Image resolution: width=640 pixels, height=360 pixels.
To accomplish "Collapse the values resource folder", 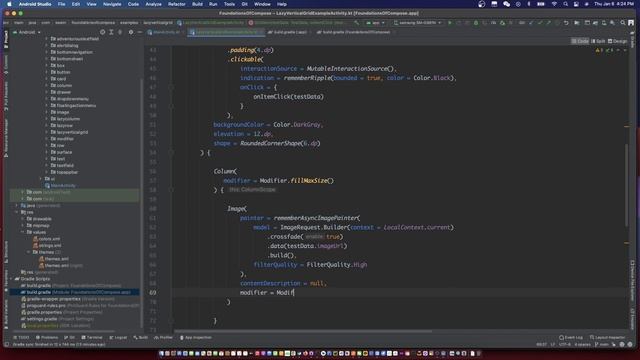I will 22,232.
